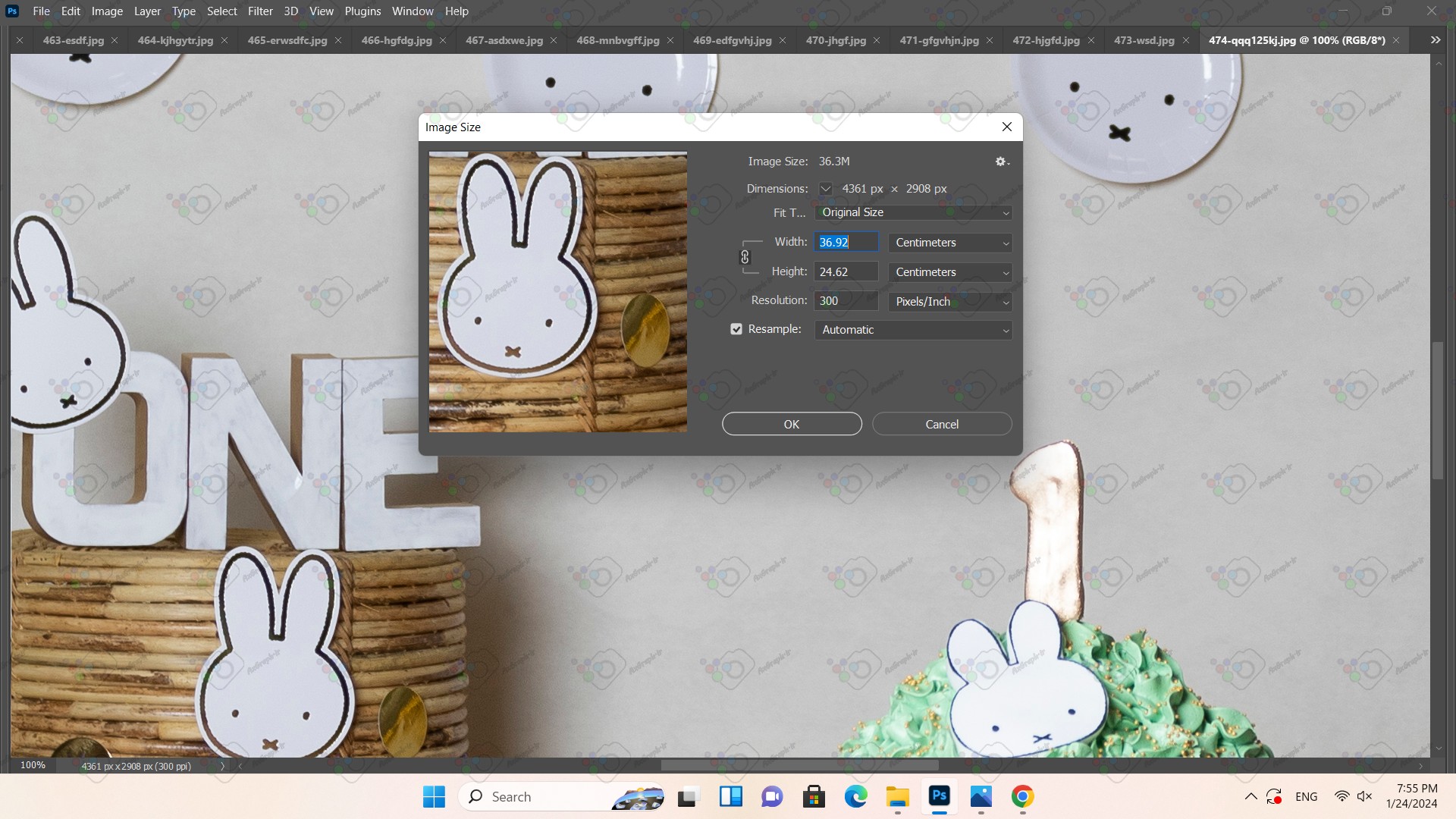Open the Resample Automatic method dropdown

pos(914,330)
